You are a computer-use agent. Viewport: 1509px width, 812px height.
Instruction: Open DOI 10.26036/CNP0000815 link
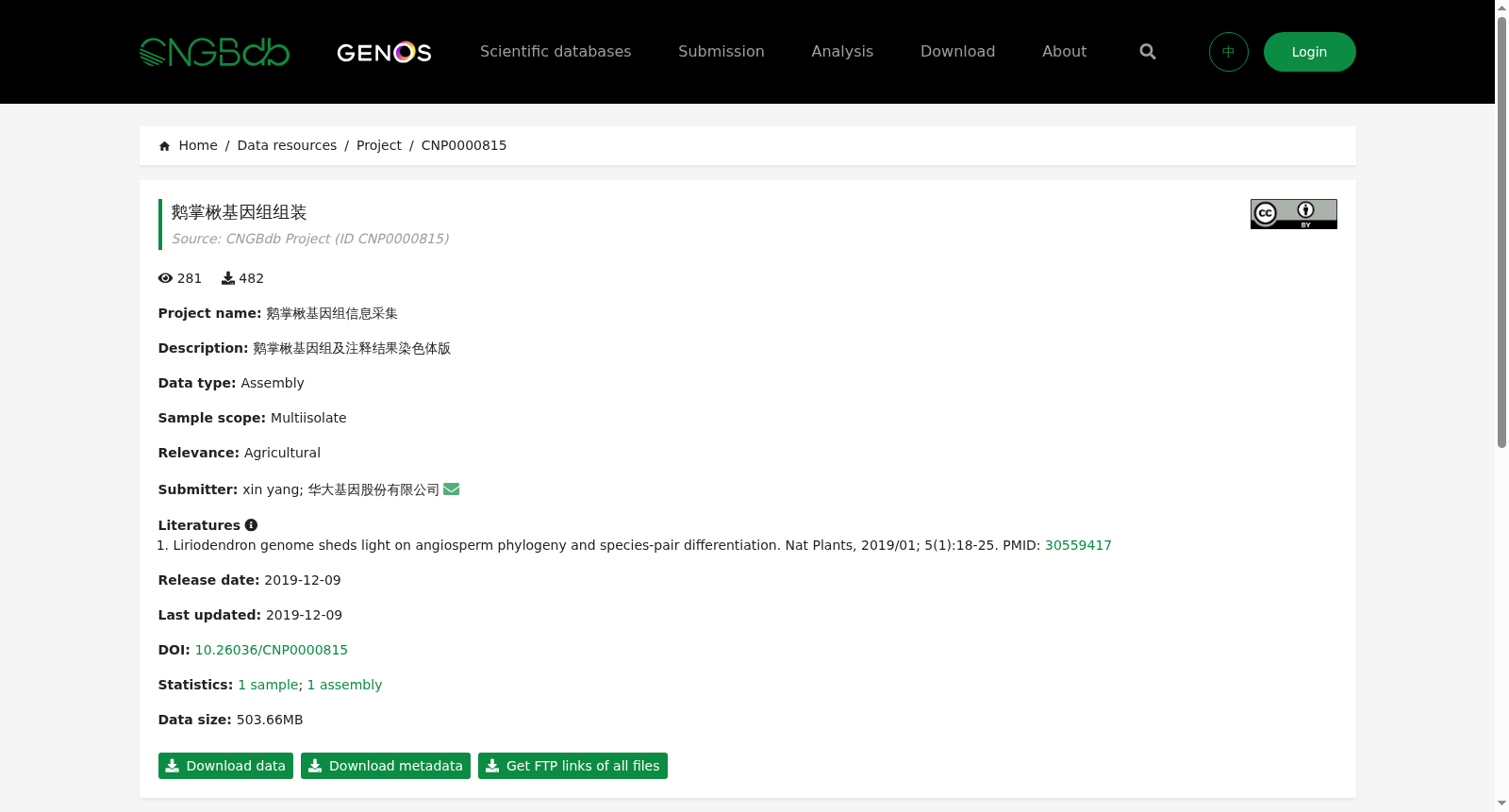272,650
